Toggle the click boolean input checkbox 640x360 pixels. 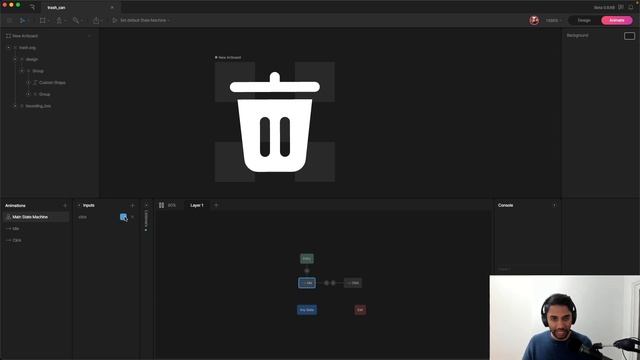pos(123,217)
